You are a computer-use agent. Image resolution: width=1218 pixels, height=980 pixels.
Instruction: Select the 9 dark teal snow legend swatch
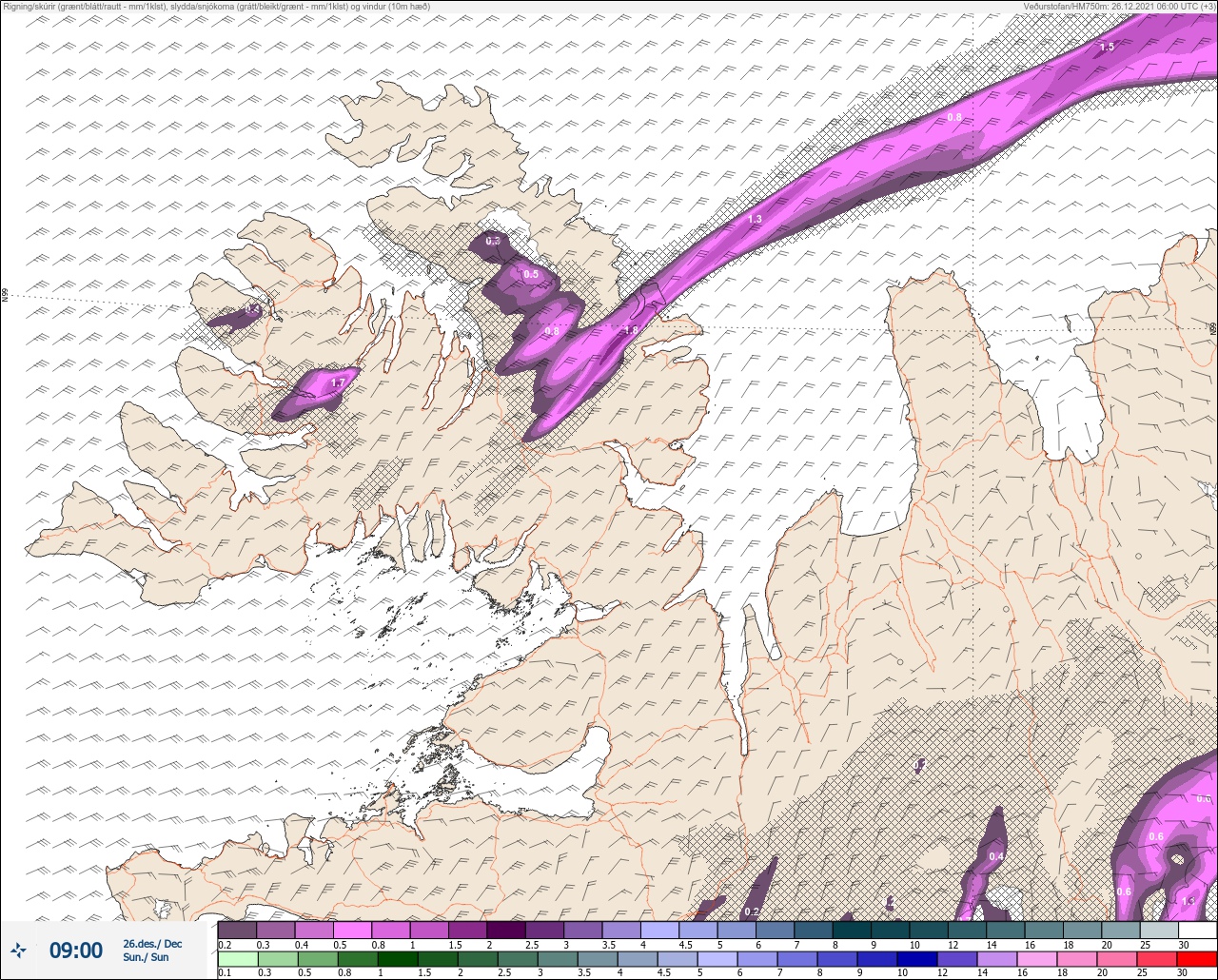(890, 930)
